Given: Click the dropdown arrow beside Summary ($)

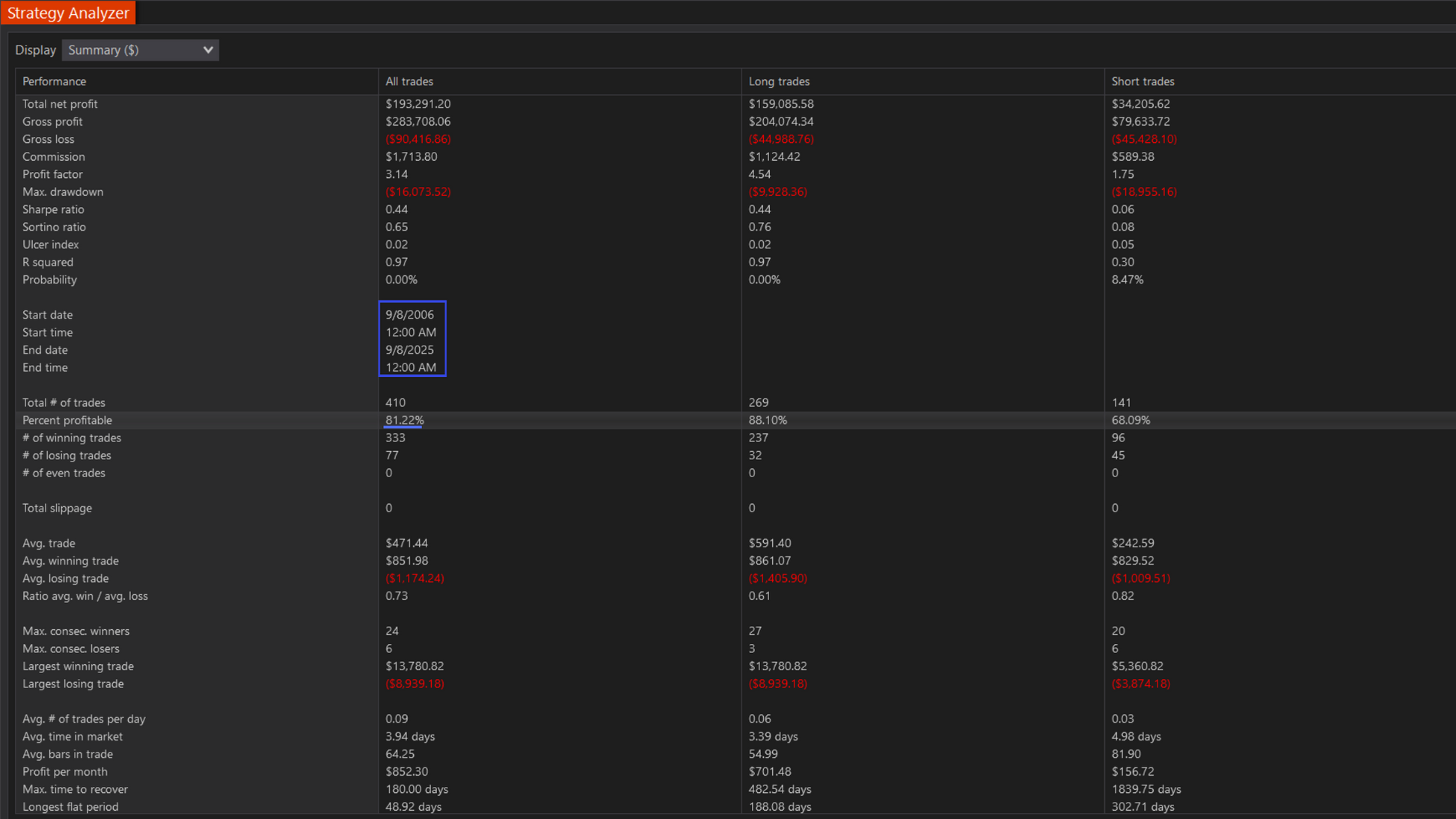Looking at the screenshot, I should pos(208,50).
